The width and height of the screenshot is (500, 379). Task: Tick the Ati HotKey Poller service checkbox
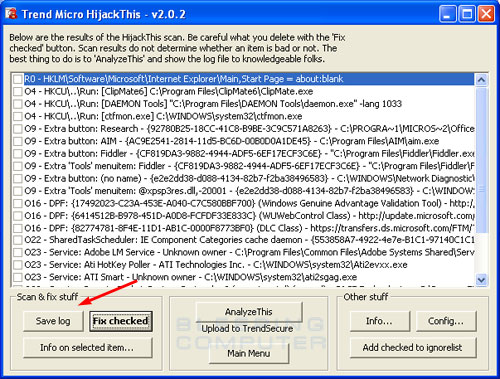pos(18,265)
